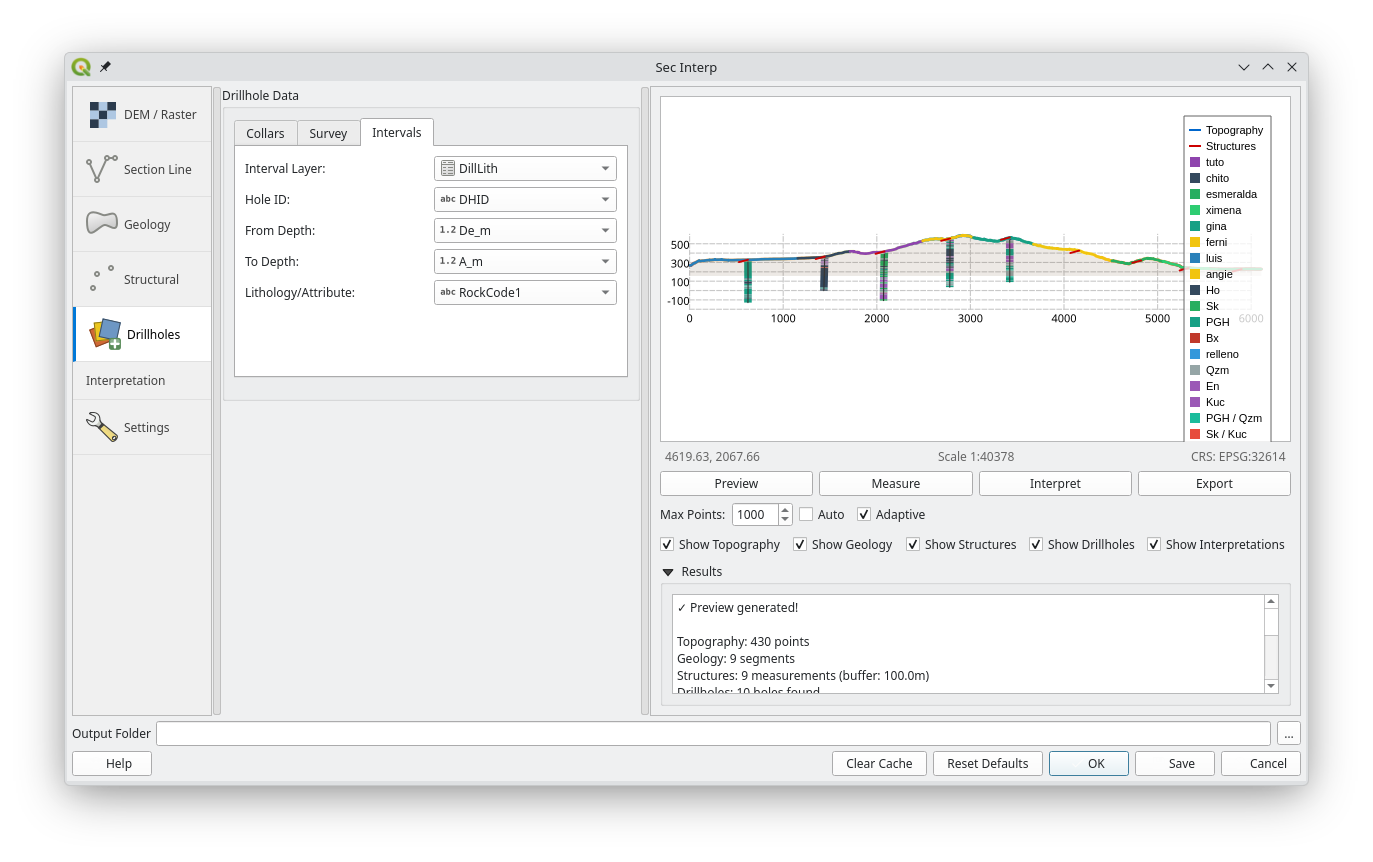
Task: Open the Settings panel
Action: pyautogui.click(x=141, y=427)
